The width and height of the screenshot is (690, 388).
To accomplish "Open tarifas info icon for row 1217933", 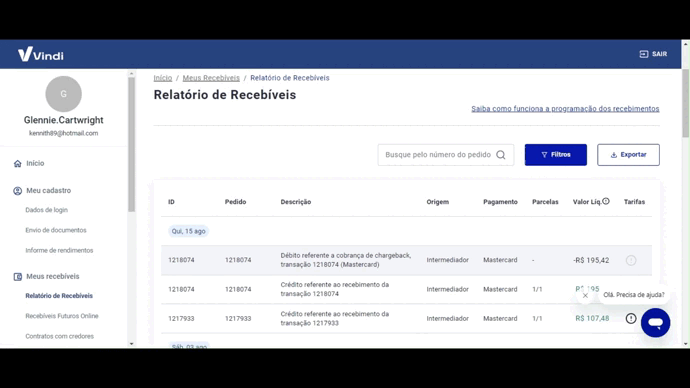I will pyautogui.click(x=631, y=318).
